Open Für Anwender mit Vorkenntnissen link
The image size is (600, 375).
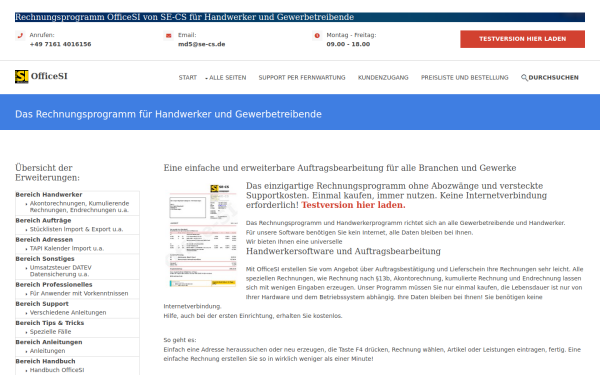[x=79, y=293]
